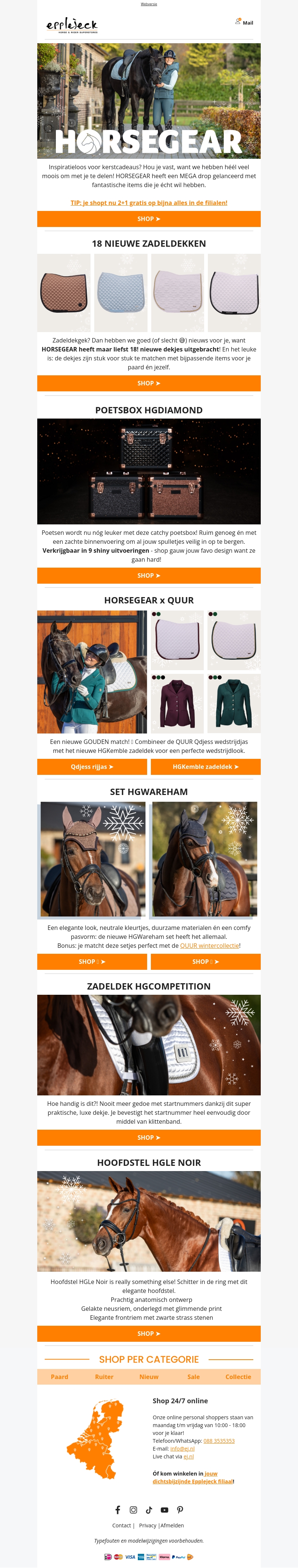Open the Pinterest icon in footer
298x1568 pixels.
click(180, 1509)
